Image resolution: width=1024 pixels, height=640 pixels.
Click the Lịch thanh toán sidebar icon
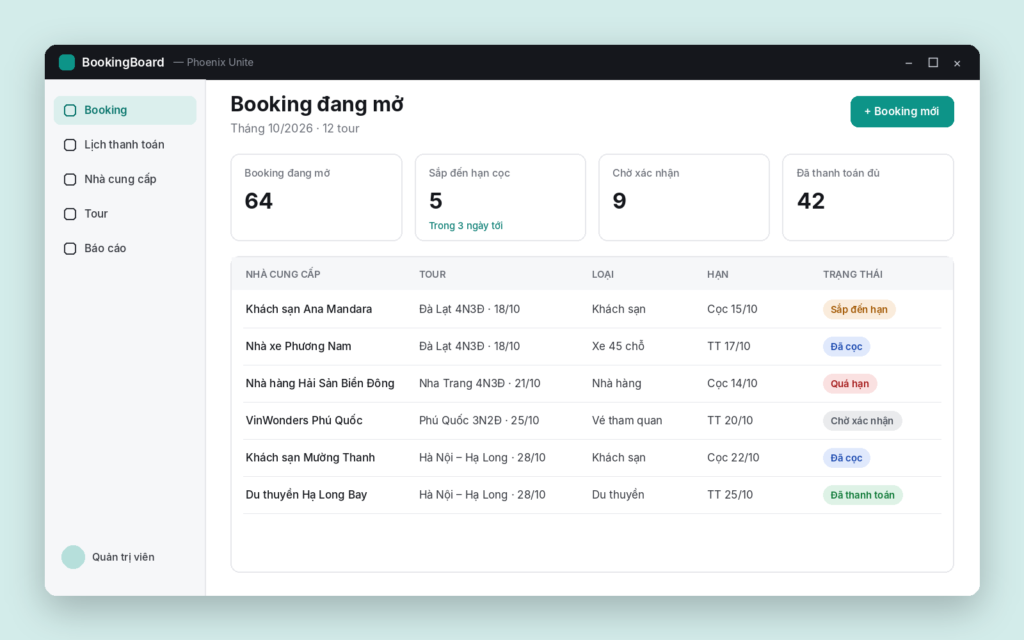tap(70, 145)
